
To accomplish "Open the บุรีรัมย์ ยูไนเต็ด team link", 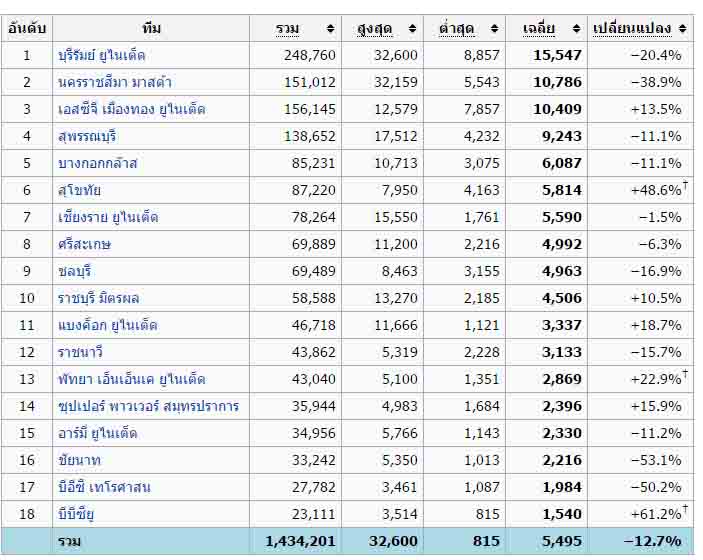I will (x=102, y=56).
